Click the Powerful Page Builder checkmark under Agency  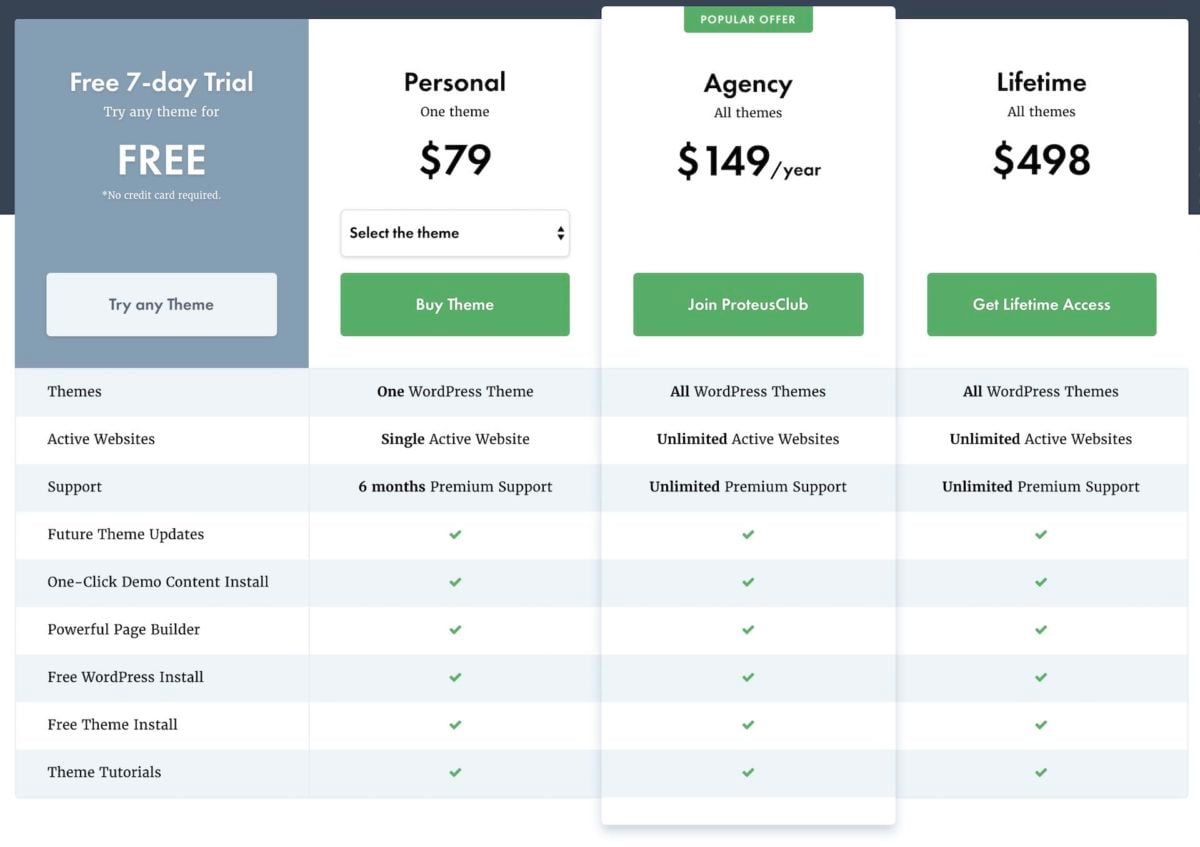click(748, 630)
